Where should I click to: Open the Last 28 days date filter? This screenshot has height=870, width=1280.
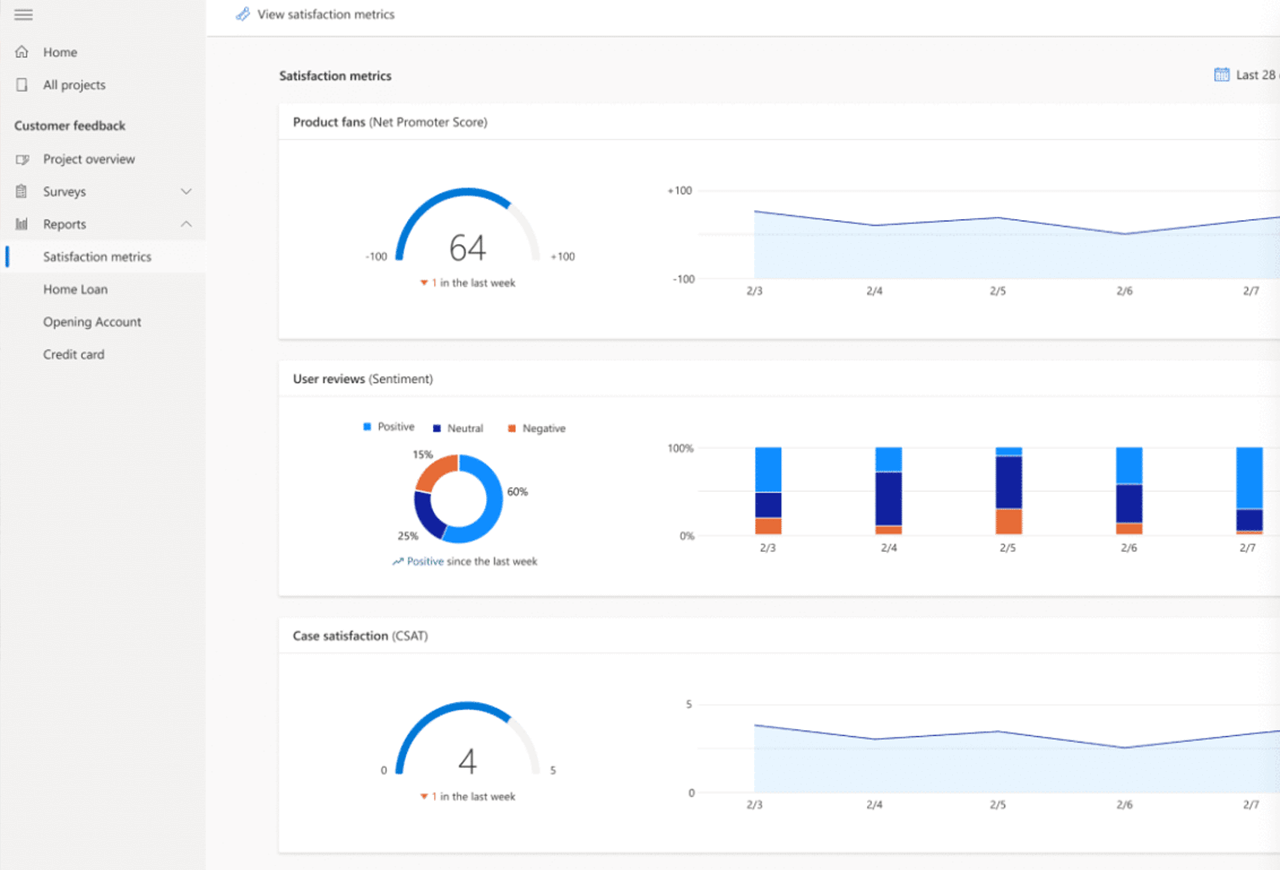click(x=1256, y=75)
